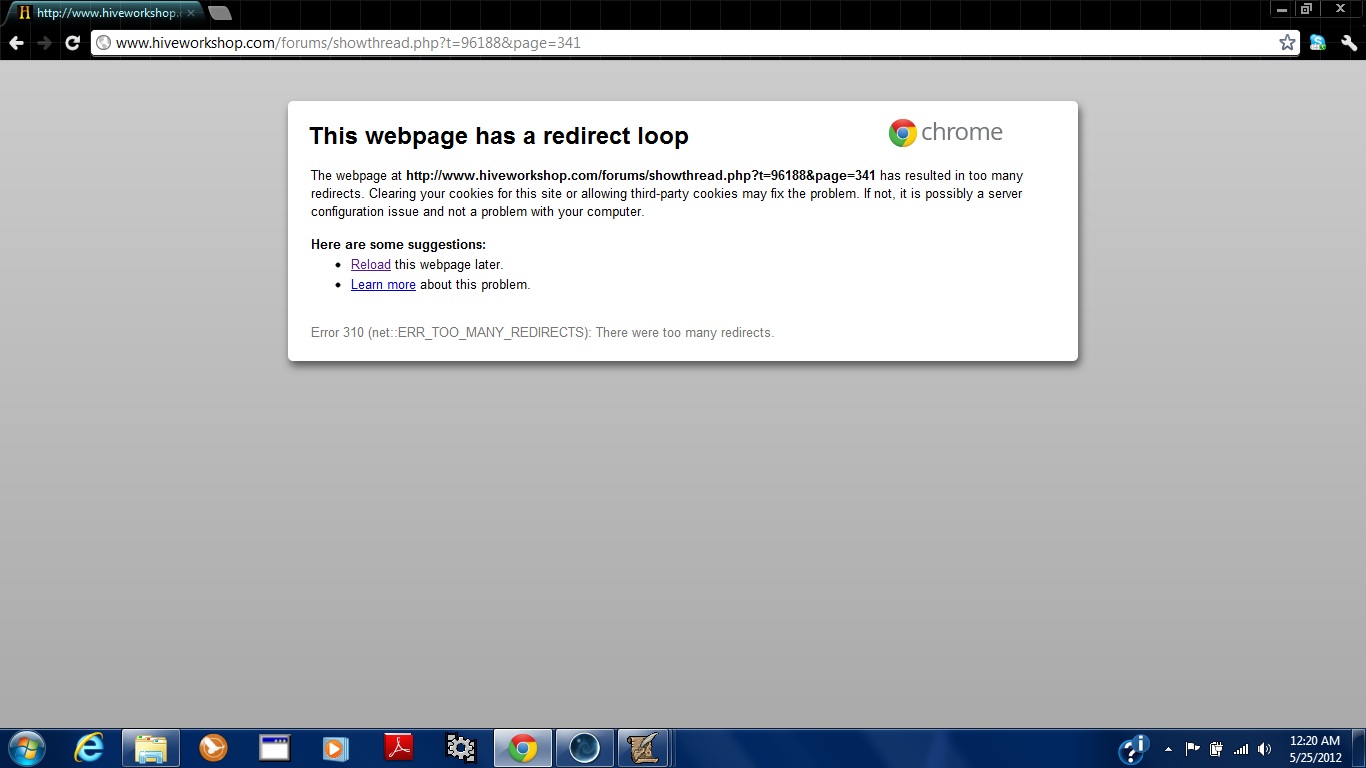The height and width of the screenshot is (768, 1366).
Task: Click the help info question-mark tray icon
Action: 1133,749
